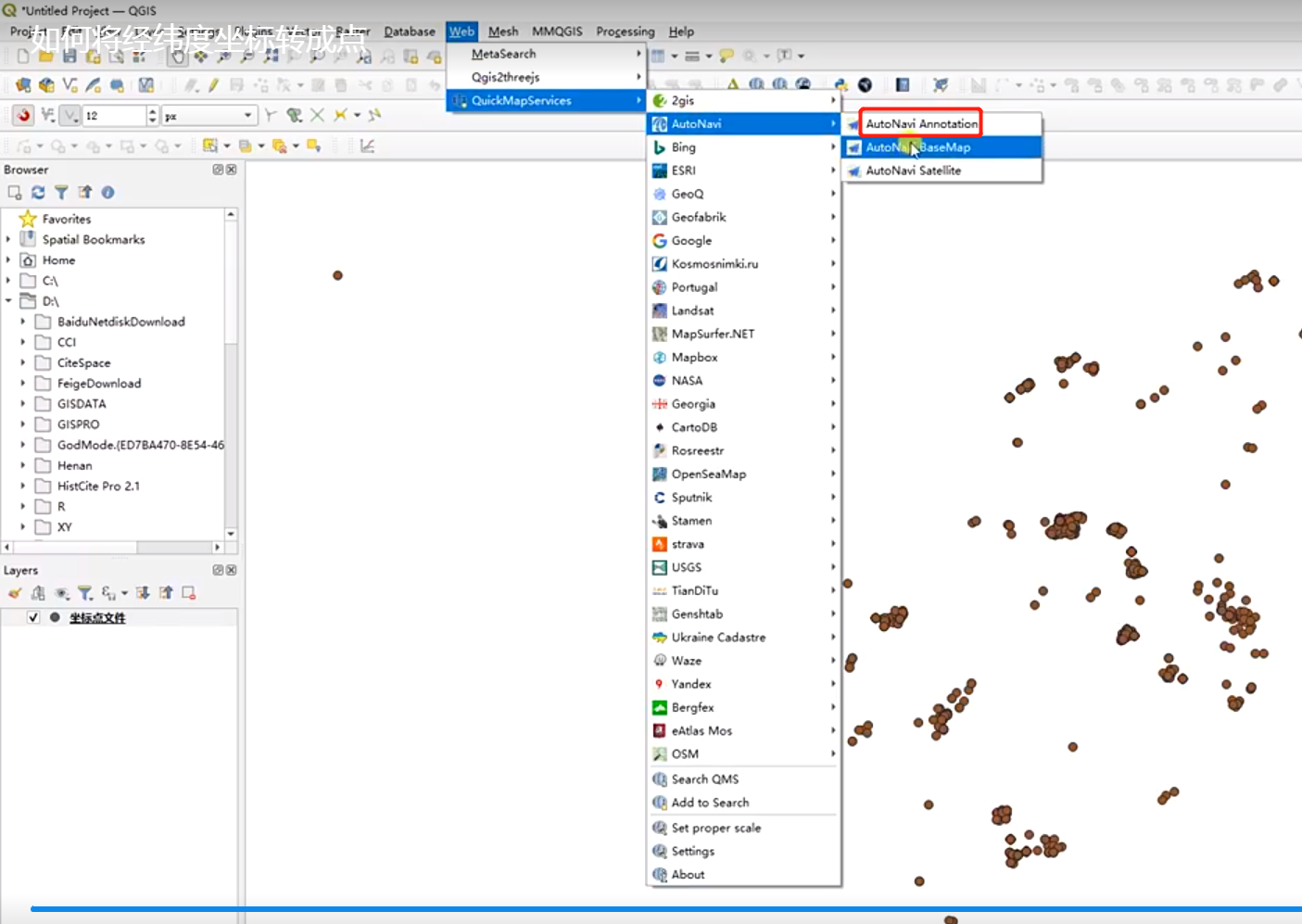
Task: Open the Layer Styling panel brush icon
Action: (x=15, y=593)
